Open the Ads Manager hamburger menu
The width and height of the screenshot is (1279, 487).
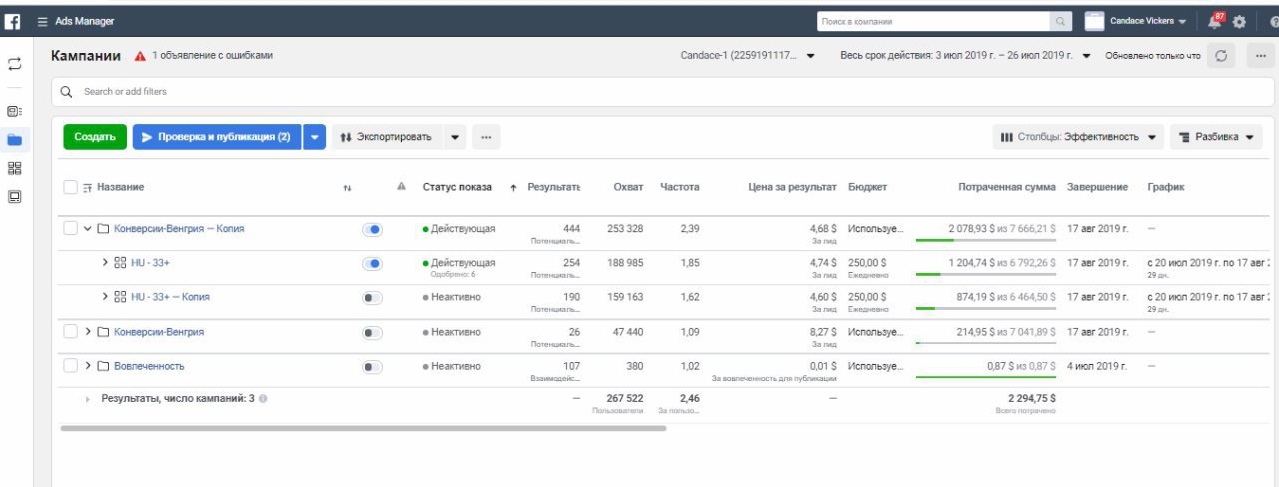42,21
